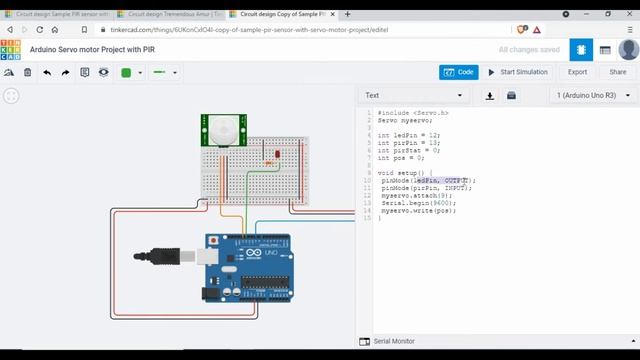Viewport: 640px width, 360px height.
Task: Bookmark this page
Action: pos(84,30)
